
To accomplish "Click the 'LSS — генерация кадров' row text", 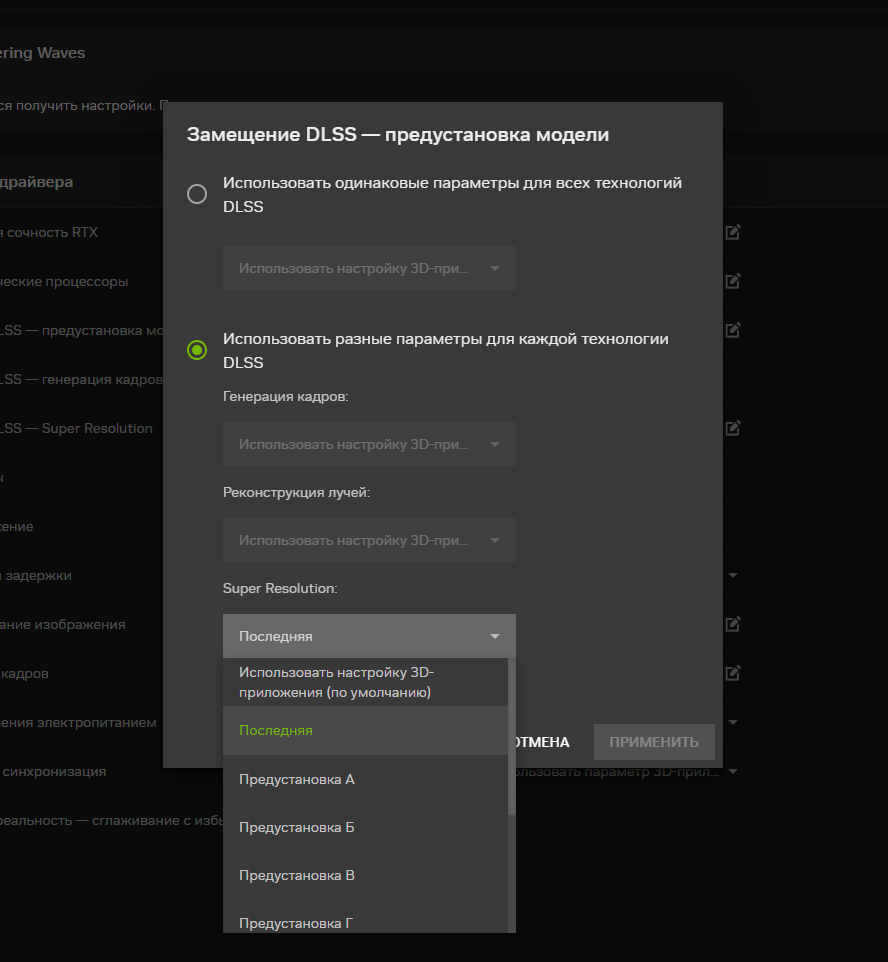I will click(x=81, y=379).
